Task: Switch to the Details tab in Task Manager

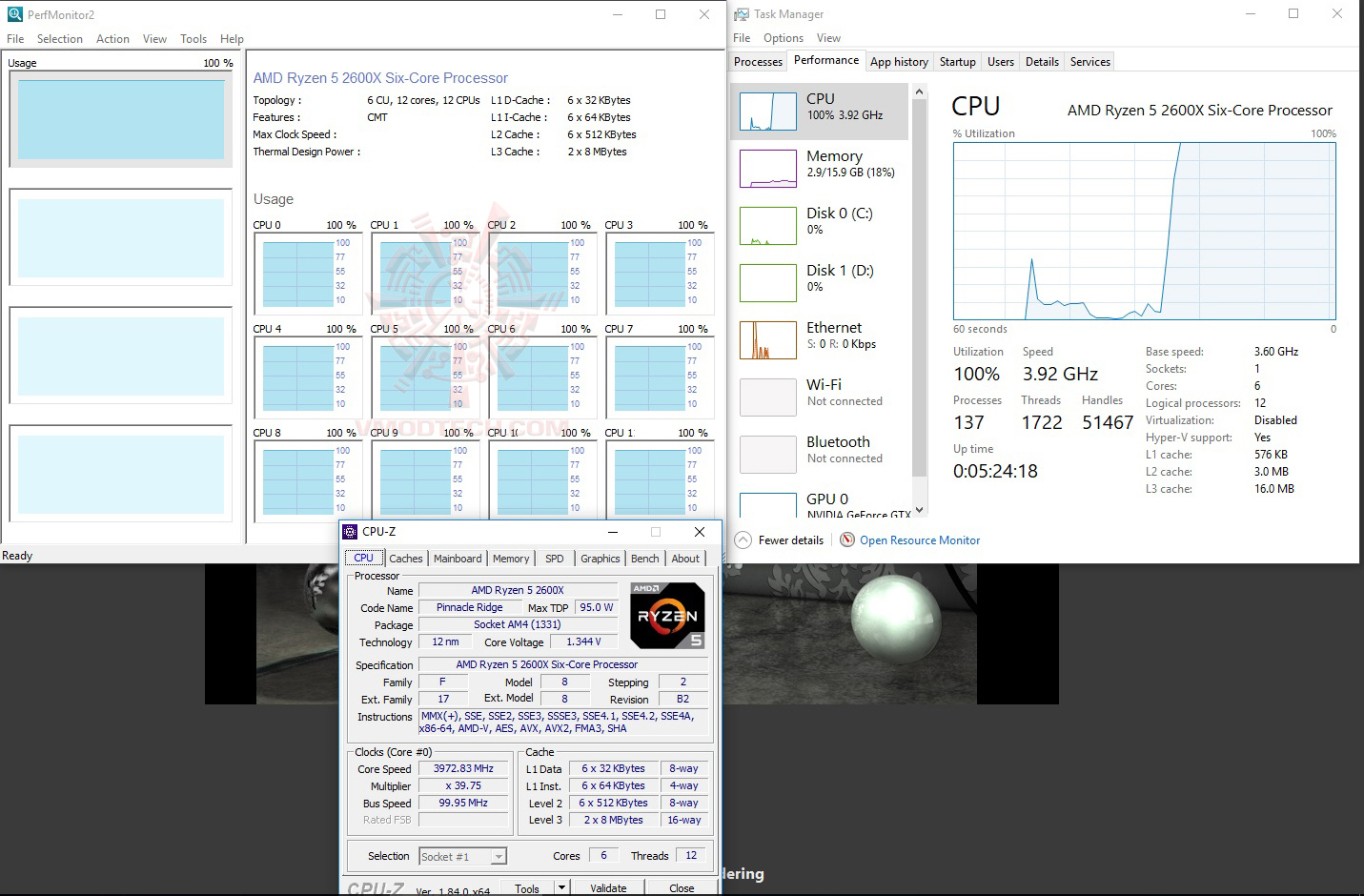Action: click(1042, 62)
